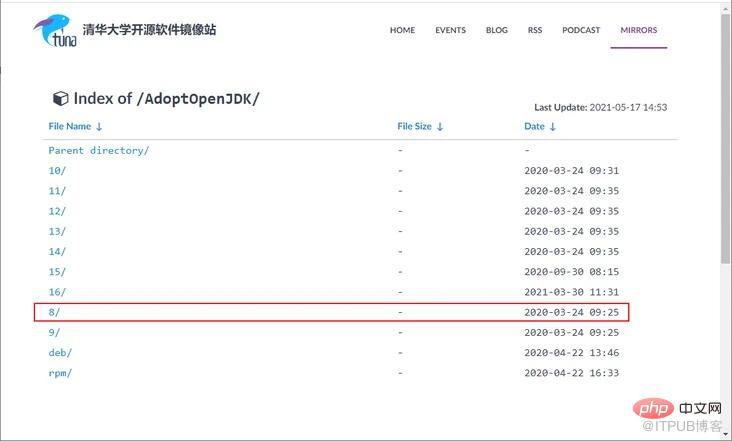Click date 2020-03-24 09:25 in 8/ row
The width and height of the screenshot is (732, 441).
tap(571, 312)
